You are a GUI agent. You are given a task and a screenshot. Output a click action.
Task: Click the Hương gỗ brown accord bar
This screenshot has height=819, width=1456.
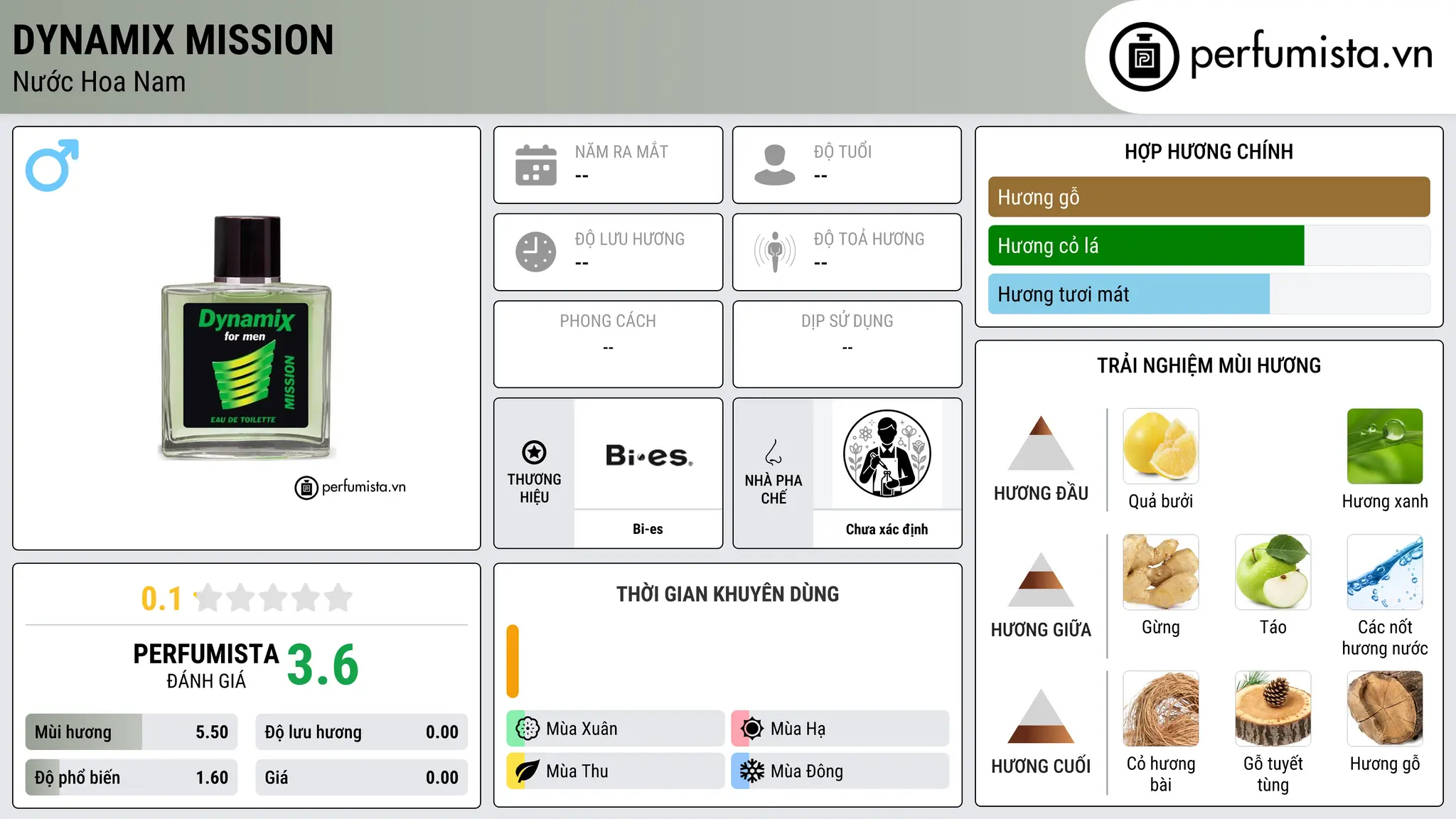pyautogui.click(x=1209, y=197)
